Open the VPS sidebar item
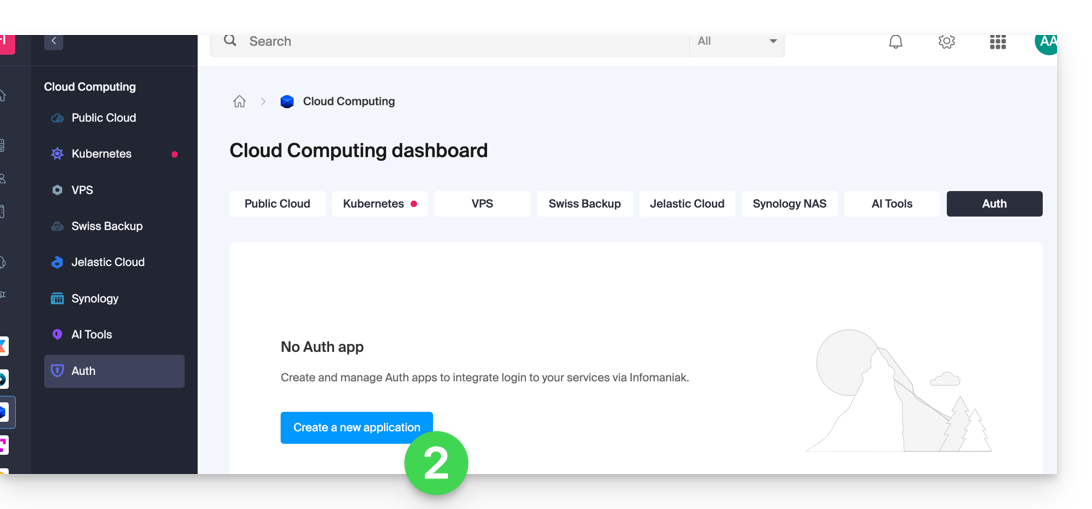 pos(114,190)
